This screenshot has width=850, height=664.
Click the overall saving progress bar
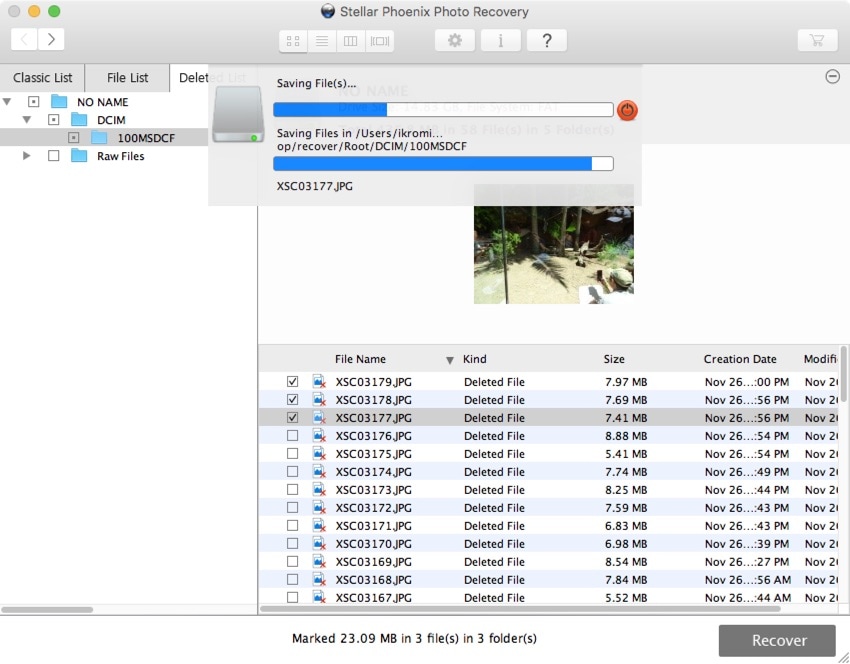(443, 109)
